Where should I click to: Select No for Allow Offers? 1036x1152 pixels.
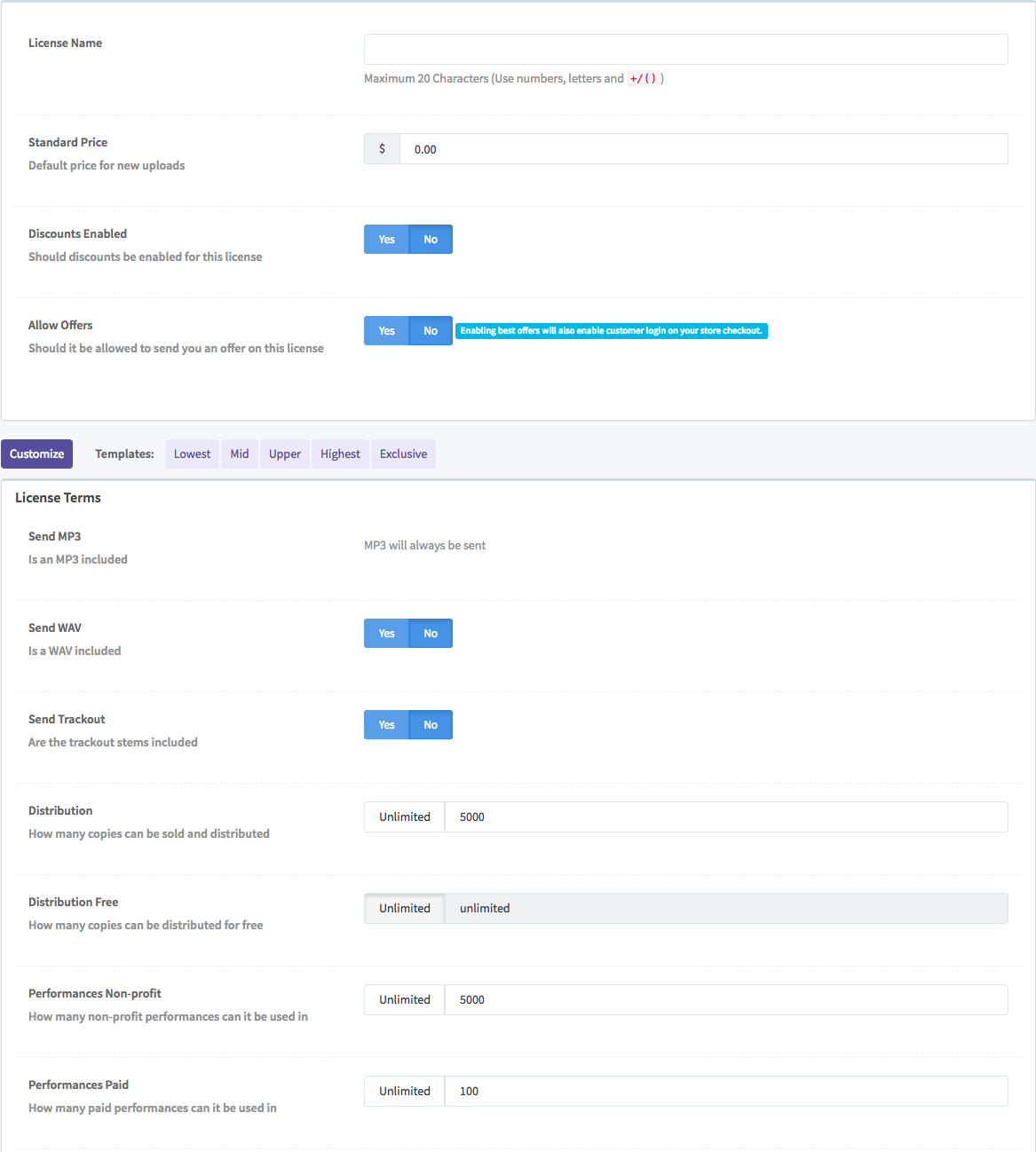431,331
